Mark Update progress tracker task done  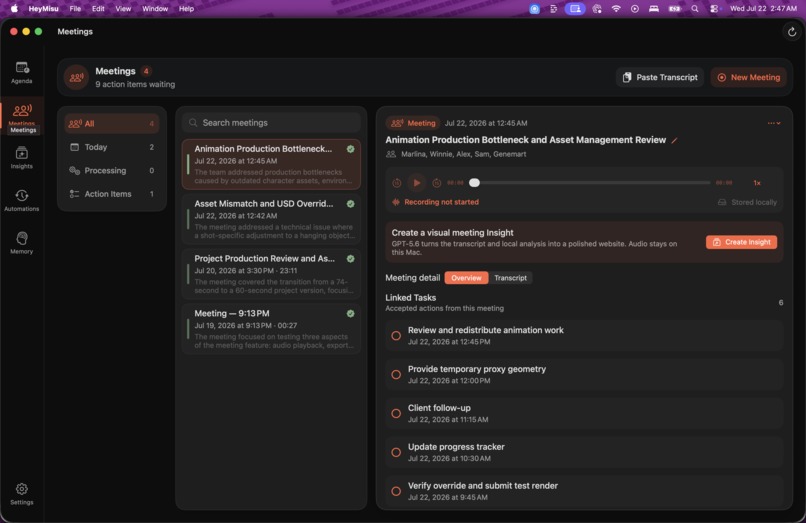(396, 453)
